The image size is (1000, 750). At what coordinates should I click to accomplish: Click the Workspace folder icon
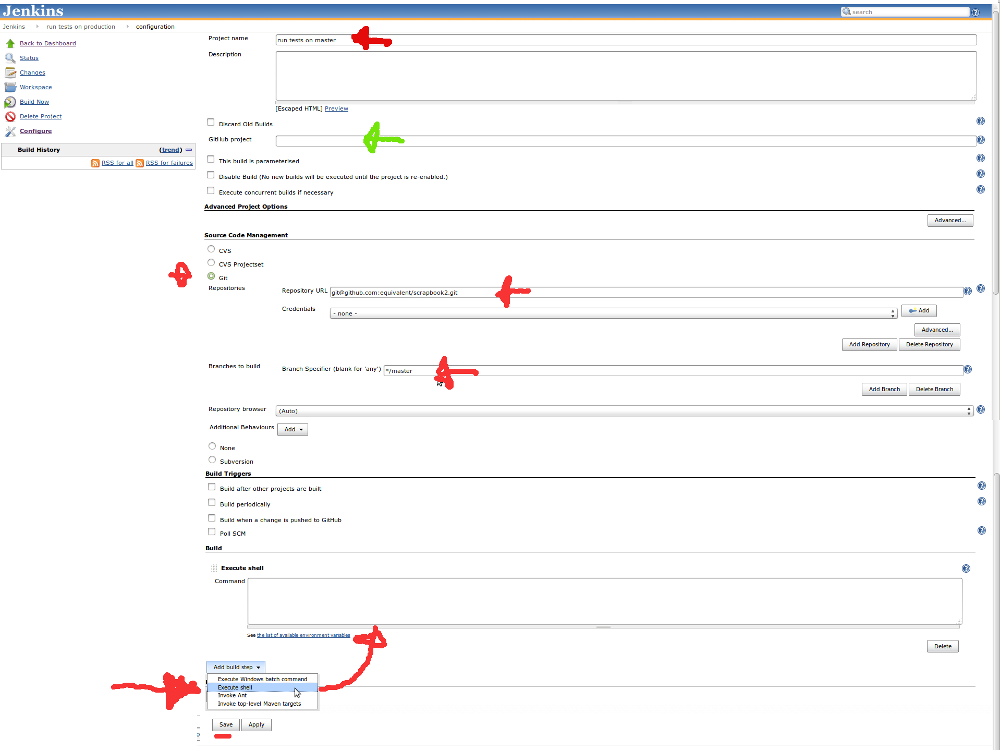10,87
